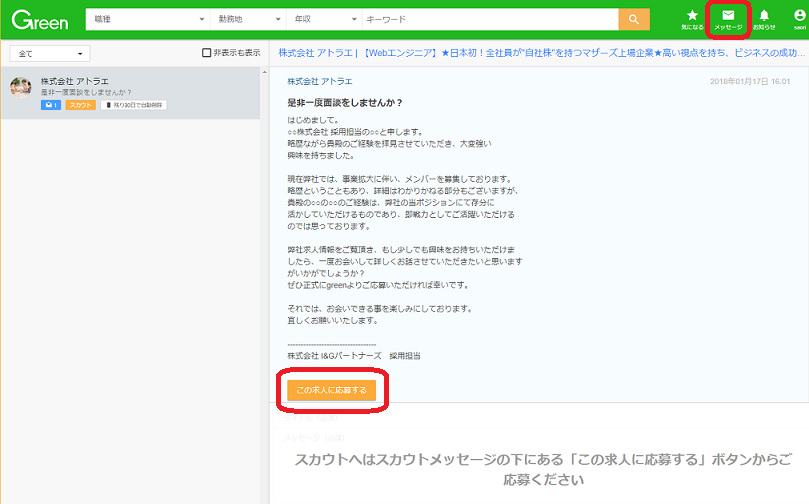The image size is (809, 504).
Task: Open favorites via the star icon
Action: click(692, 19)
